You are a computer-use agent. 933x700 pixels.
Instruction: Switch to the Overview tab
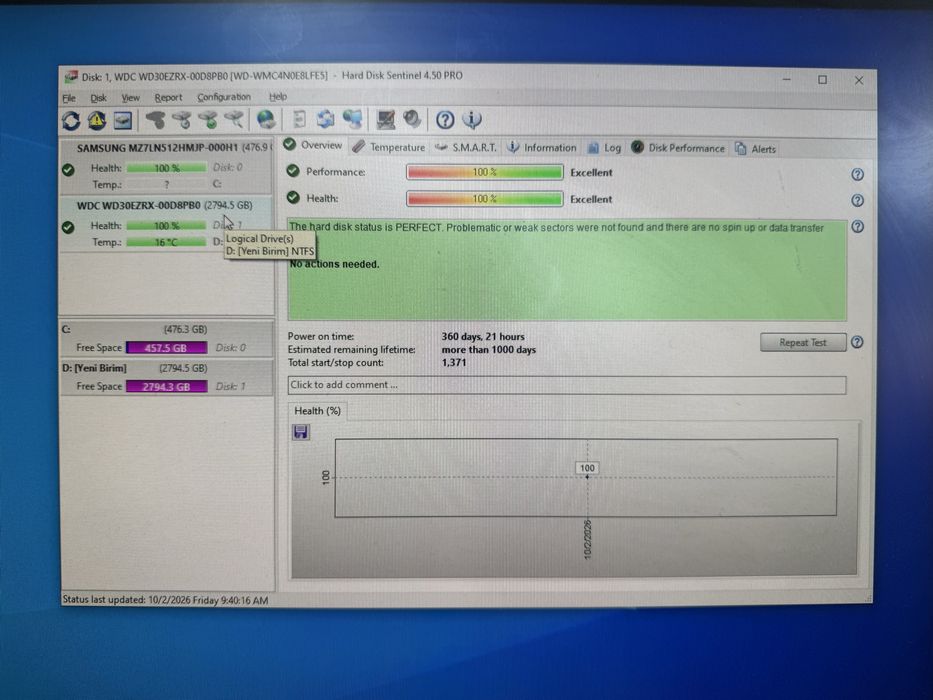[x=313, y=145]
